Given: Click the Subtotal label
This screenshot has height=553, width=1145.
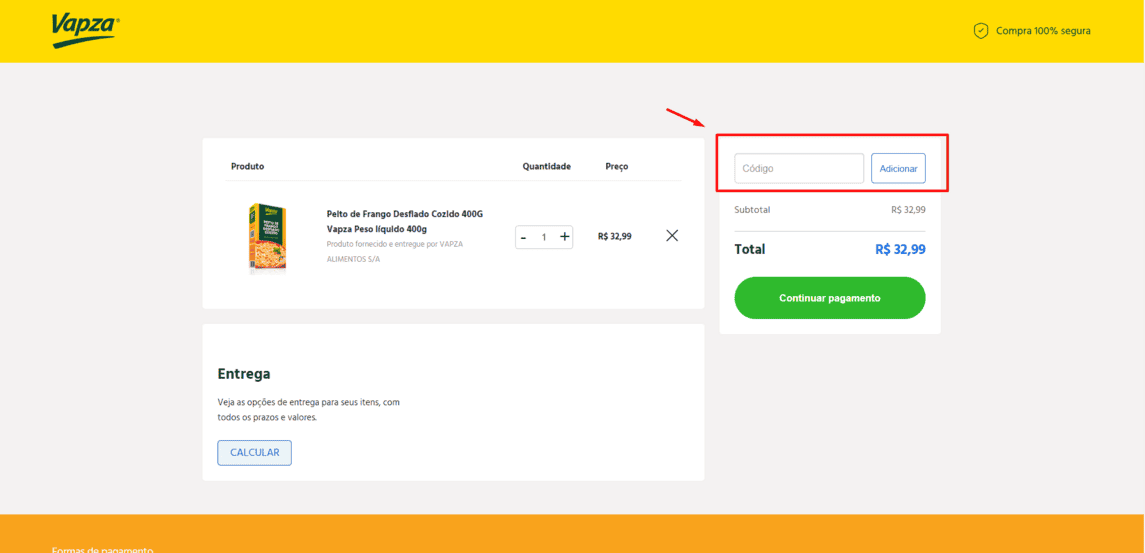Looking at the screenshot, I should point(752,210).
